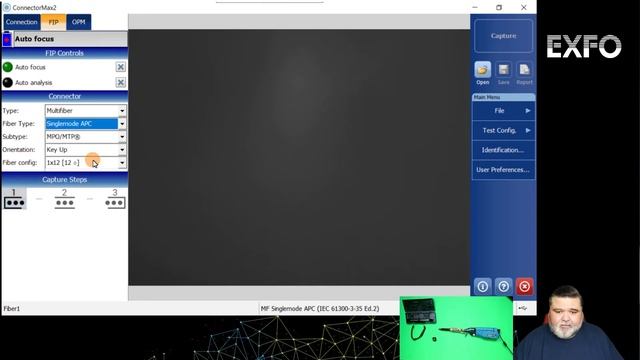
Task: Toggle Auto focus checkbox
Action: [120, 67]
